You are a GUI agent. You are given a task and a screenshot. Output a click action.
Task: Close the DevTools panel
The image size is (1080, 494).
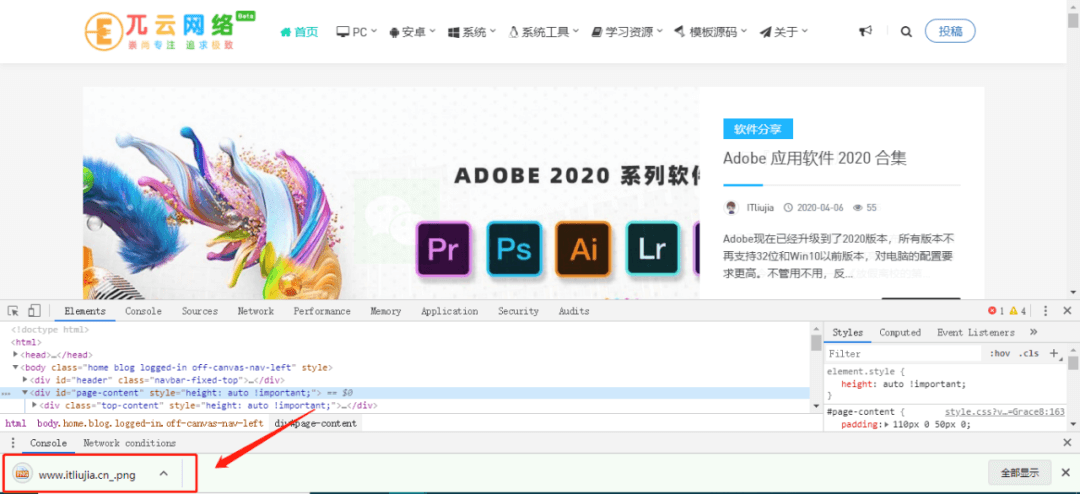(1067, 311)
